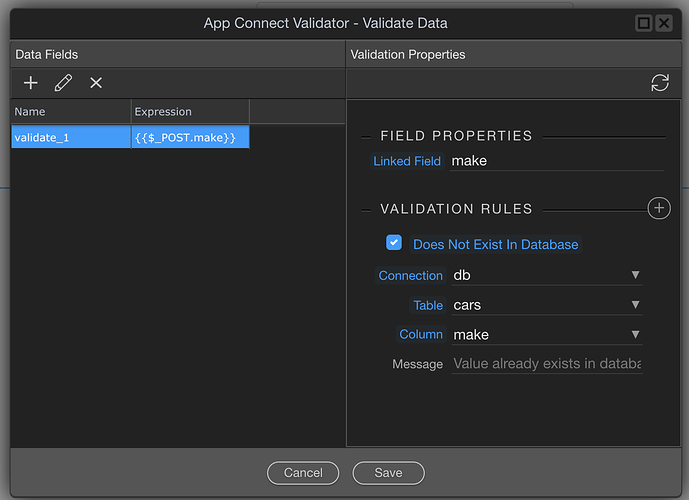Open the Connection dropdown showing db
The height and width of the screenshot is (500, 689).
tap(547, 275)
